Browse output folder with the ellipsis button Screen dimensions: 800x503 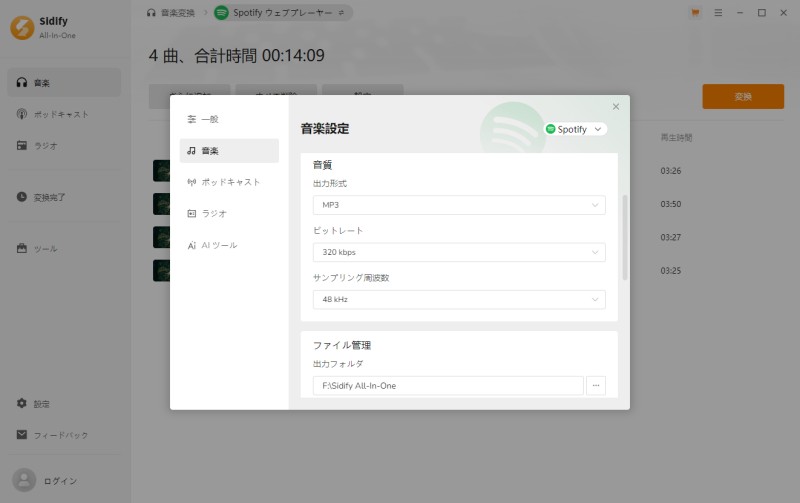click(596, 386)
